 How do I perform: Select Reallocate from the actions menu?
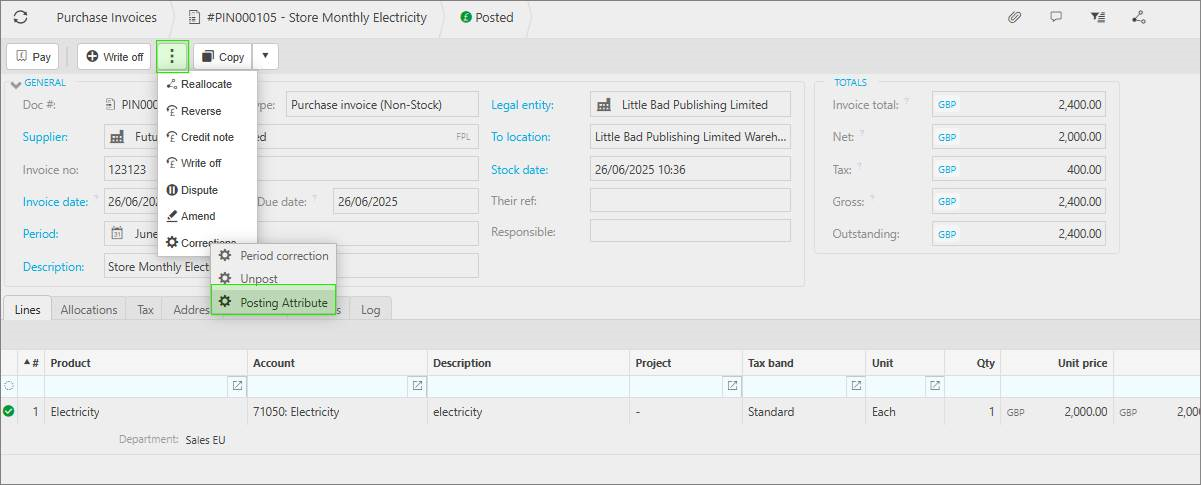coord(207,84)
